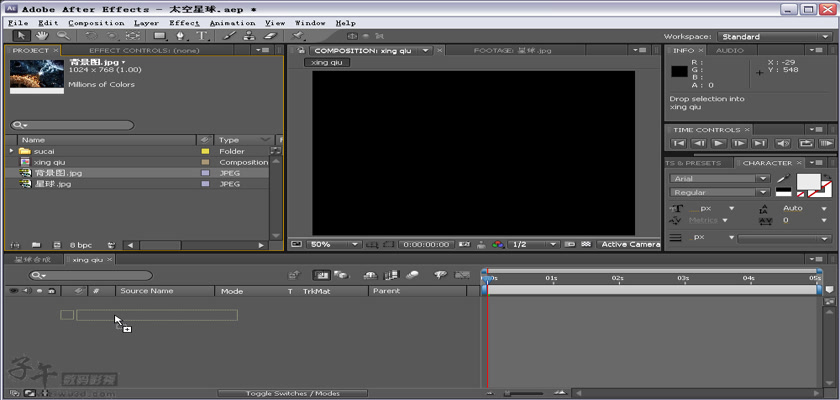
Task: Select the Zoom magnifier tool
Action: 63,36
